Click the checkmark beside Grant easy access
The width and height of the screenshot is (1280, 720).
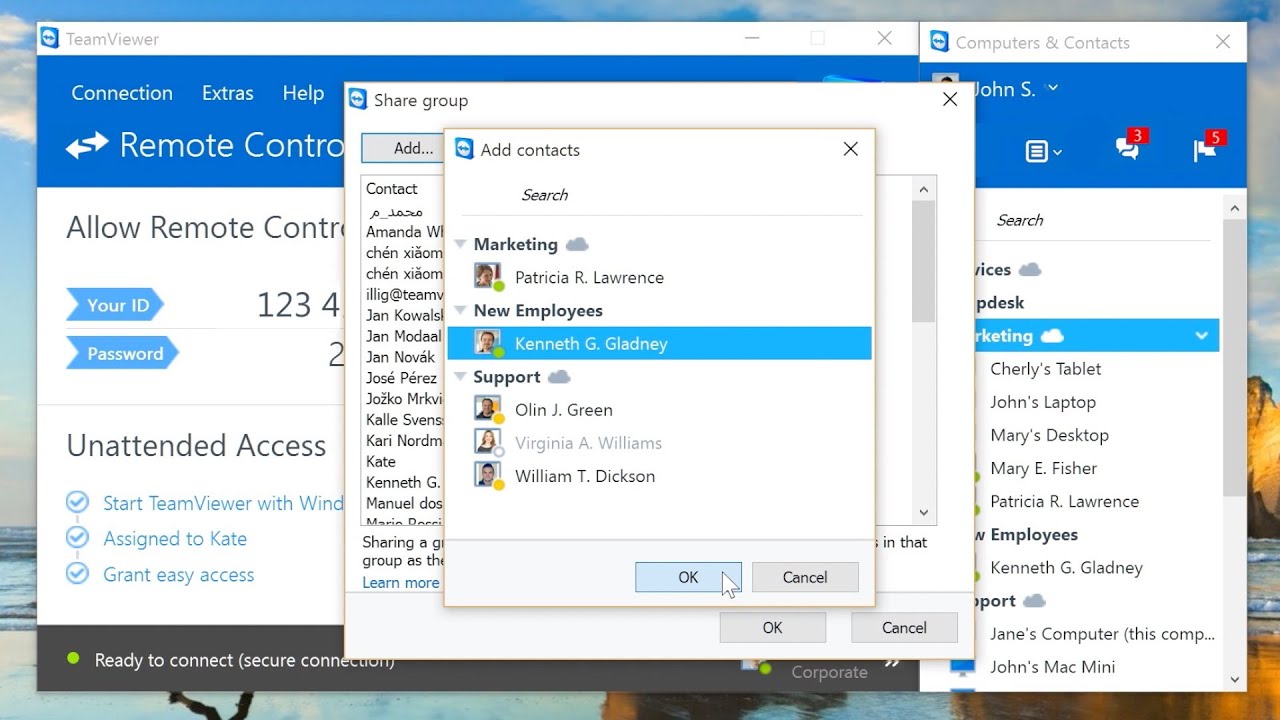coord(77,574)
